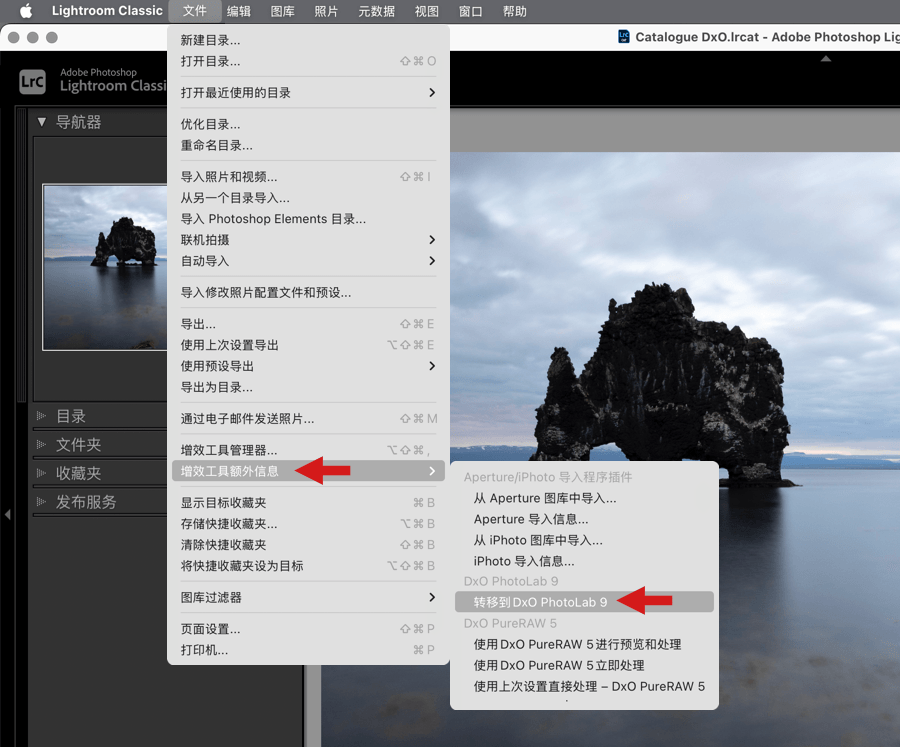
Task: Open the 自动导入 submenu
Action: pyautogui.click(x=308, y=261)
